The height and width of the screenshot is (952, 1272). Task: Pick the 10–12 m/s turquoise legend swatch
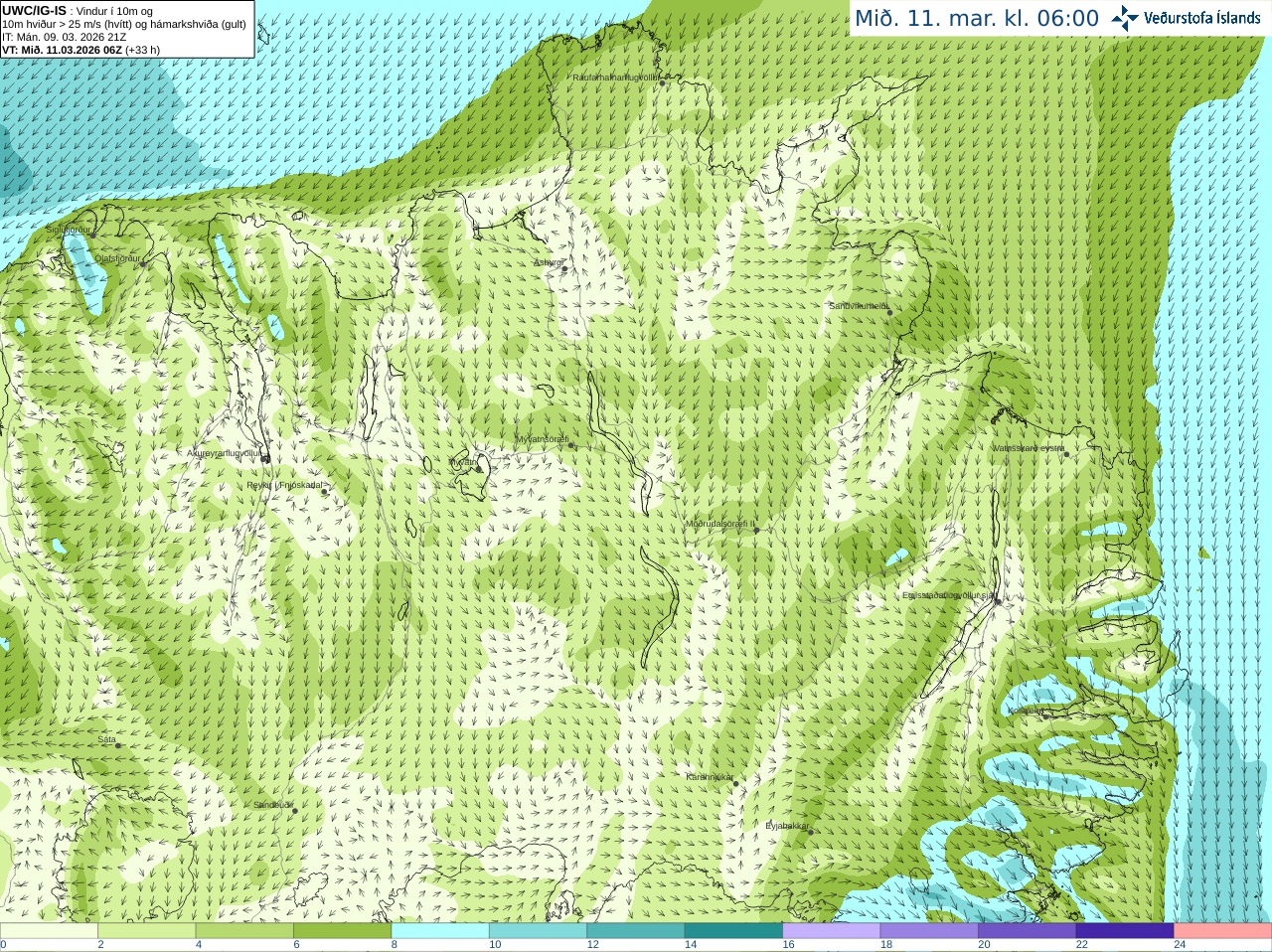[x=539, y=931]
